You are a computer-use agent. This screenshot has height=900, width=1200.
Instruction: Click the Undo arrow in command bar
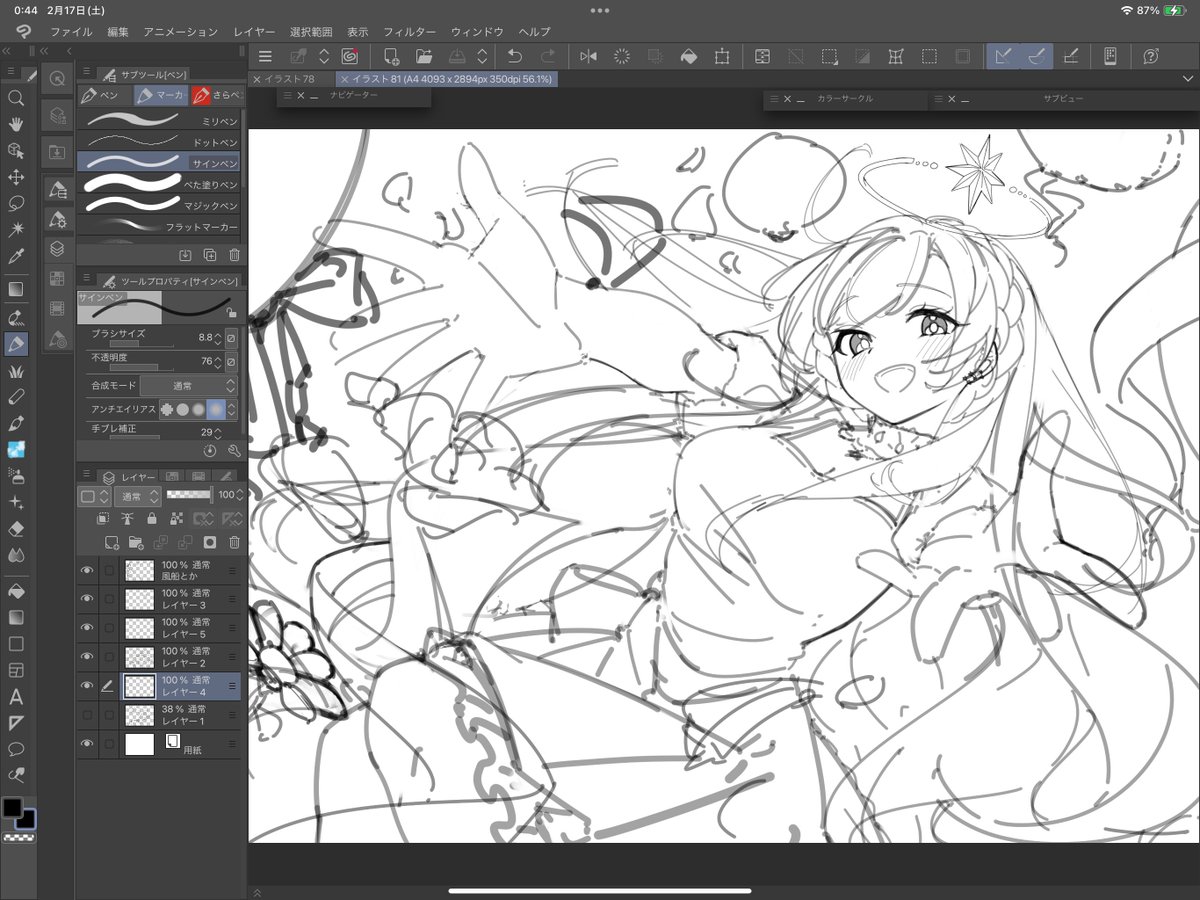point(515,57)
